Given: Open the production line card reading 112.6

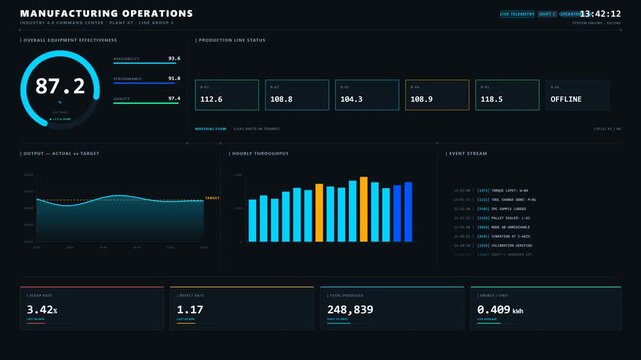Looking at the screenshot, I should pos(227,95).
